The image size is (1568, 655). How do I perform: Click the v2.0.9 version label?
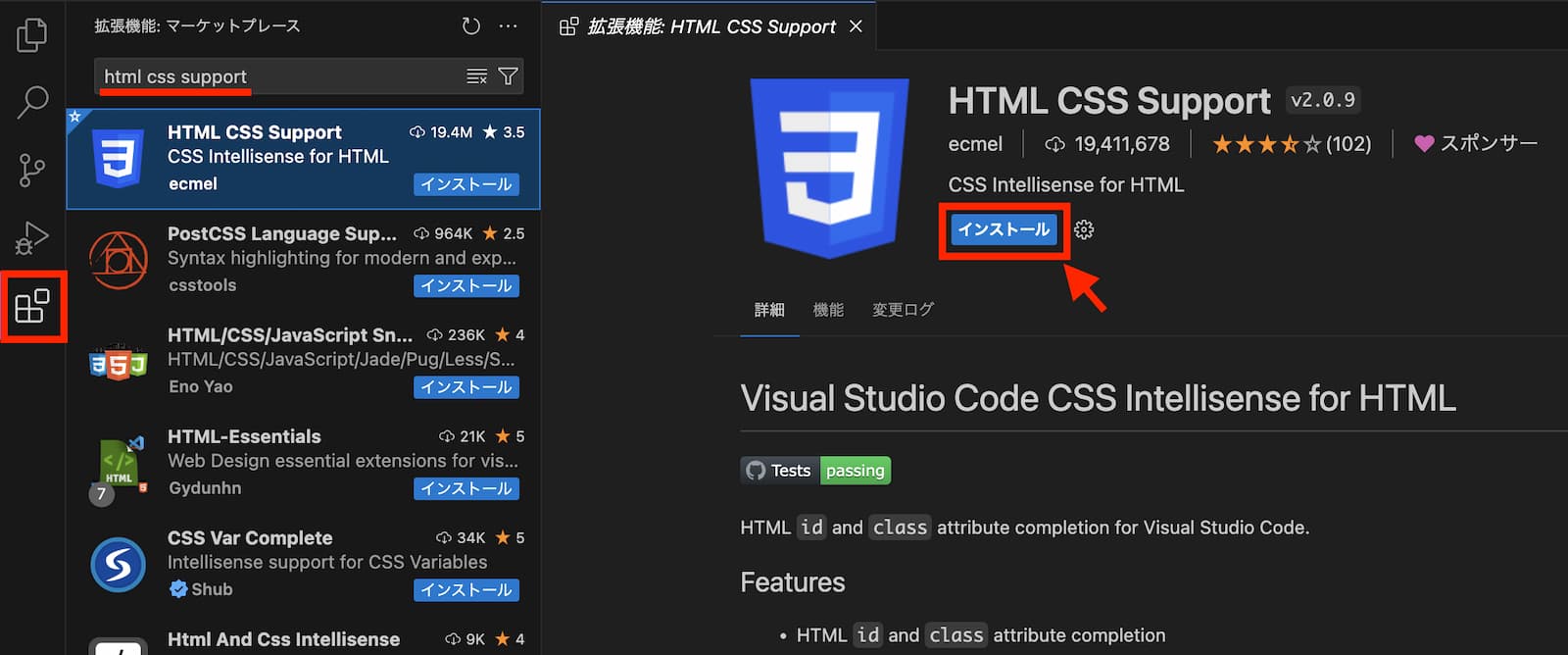point(1323,100)
